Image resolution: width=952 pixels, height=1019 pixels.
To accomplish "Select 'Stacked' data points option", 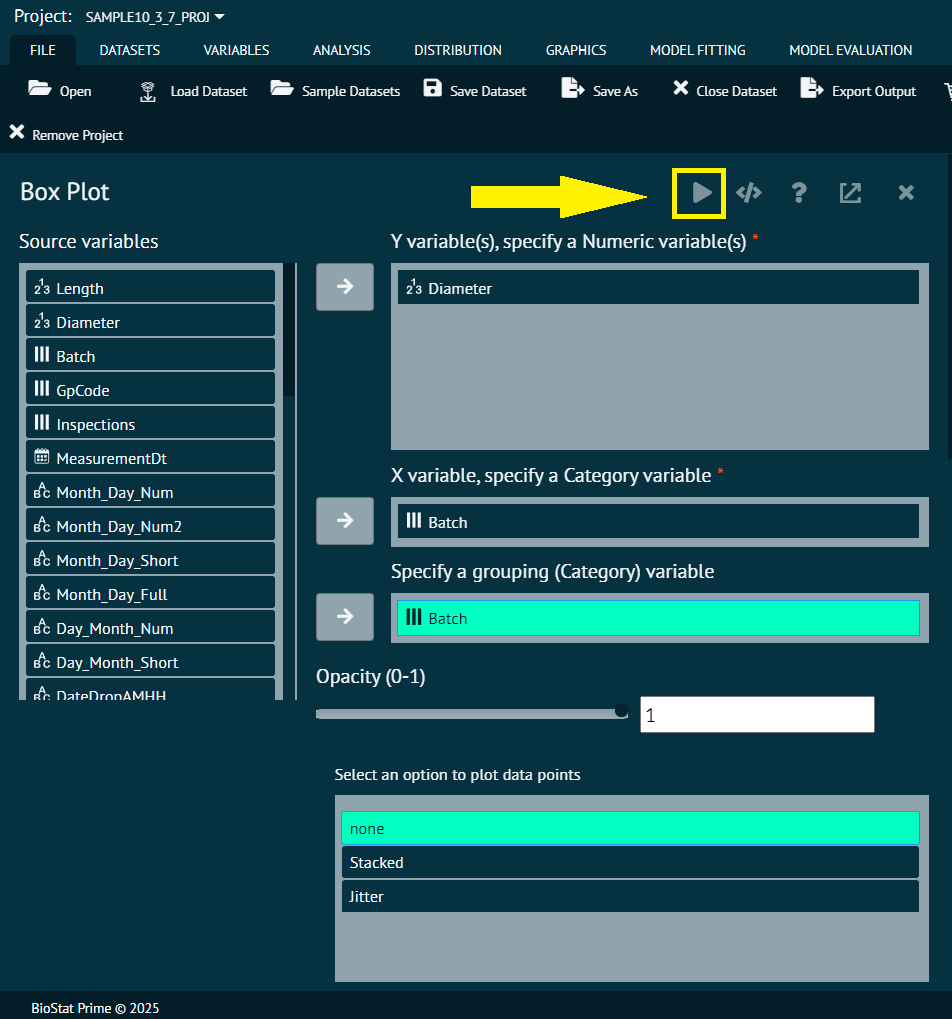I will [x=629, y=862].
